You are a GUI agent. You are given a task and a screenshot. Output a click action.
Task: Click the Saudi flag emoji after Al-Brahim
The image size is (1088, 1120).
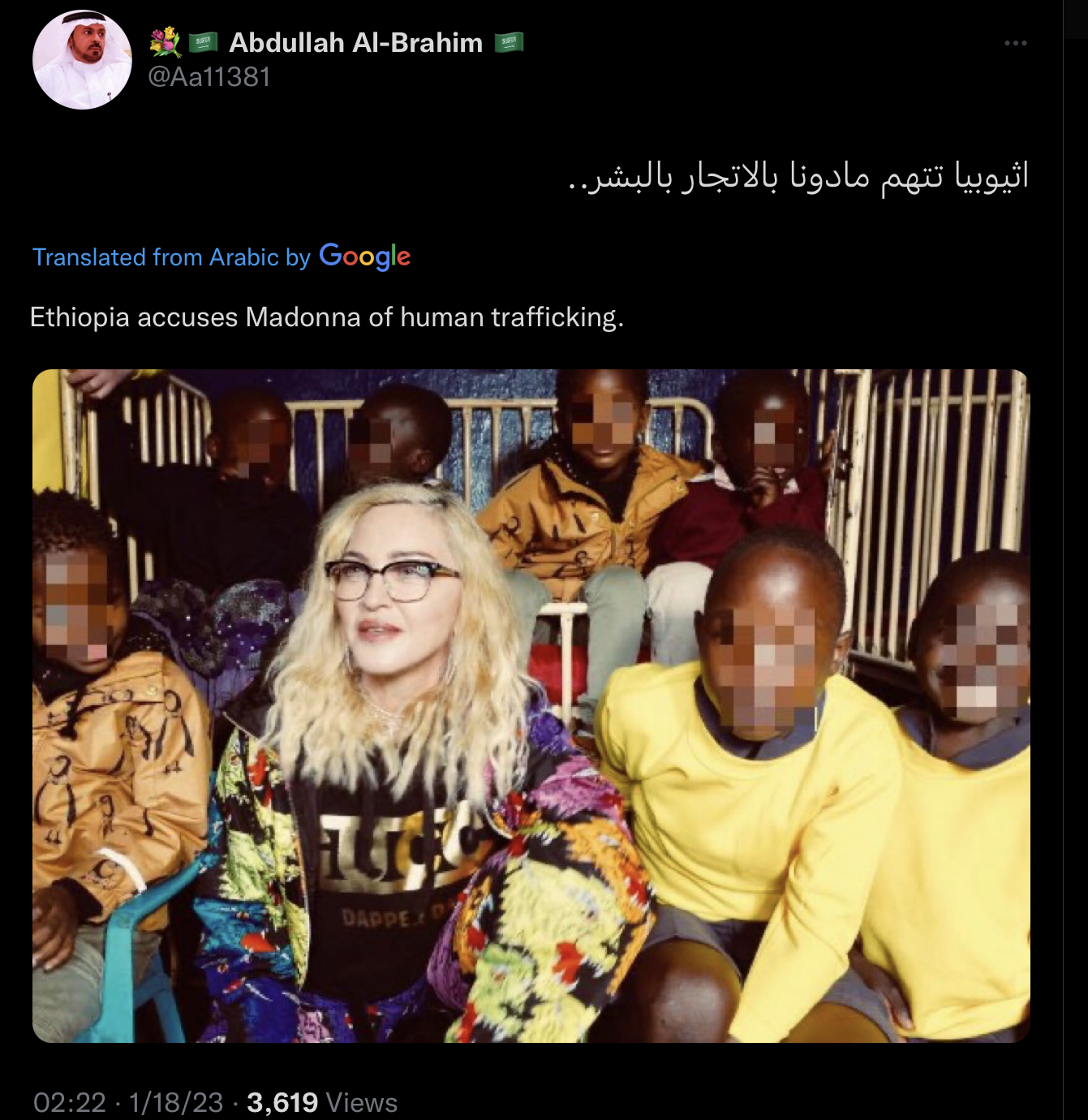509,42
